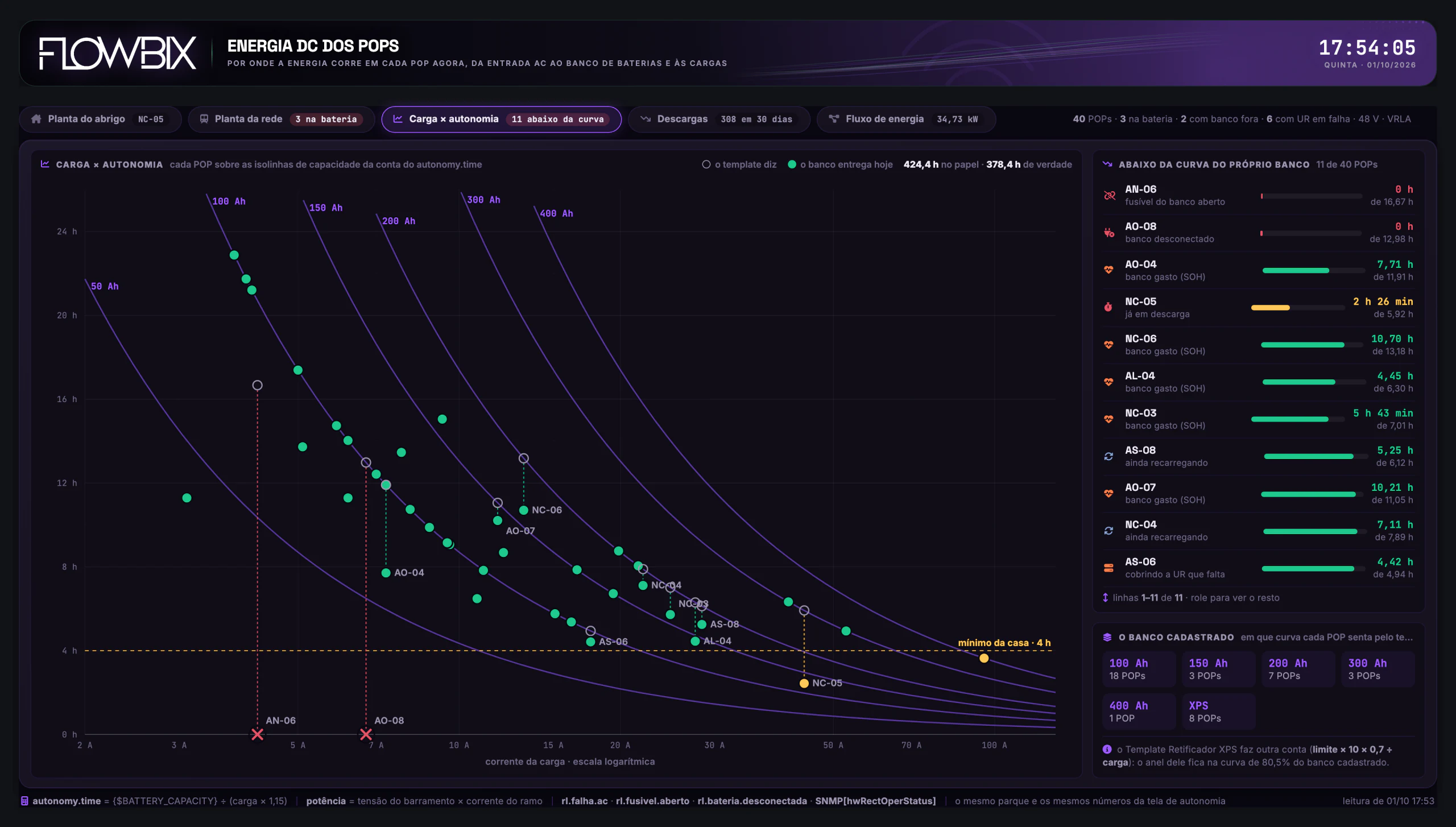Open the Descargas tab
This screenshot has height=827, width=1456.
tap(719, 119)
